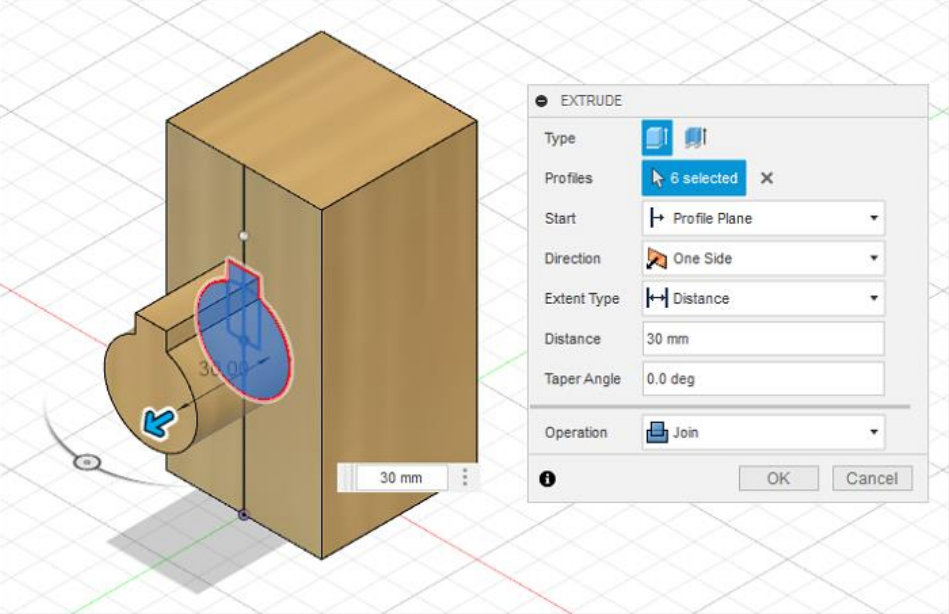Confirm the extrude with OK
The height and width of the screenshot is (614, 949).
click(778, 478)
